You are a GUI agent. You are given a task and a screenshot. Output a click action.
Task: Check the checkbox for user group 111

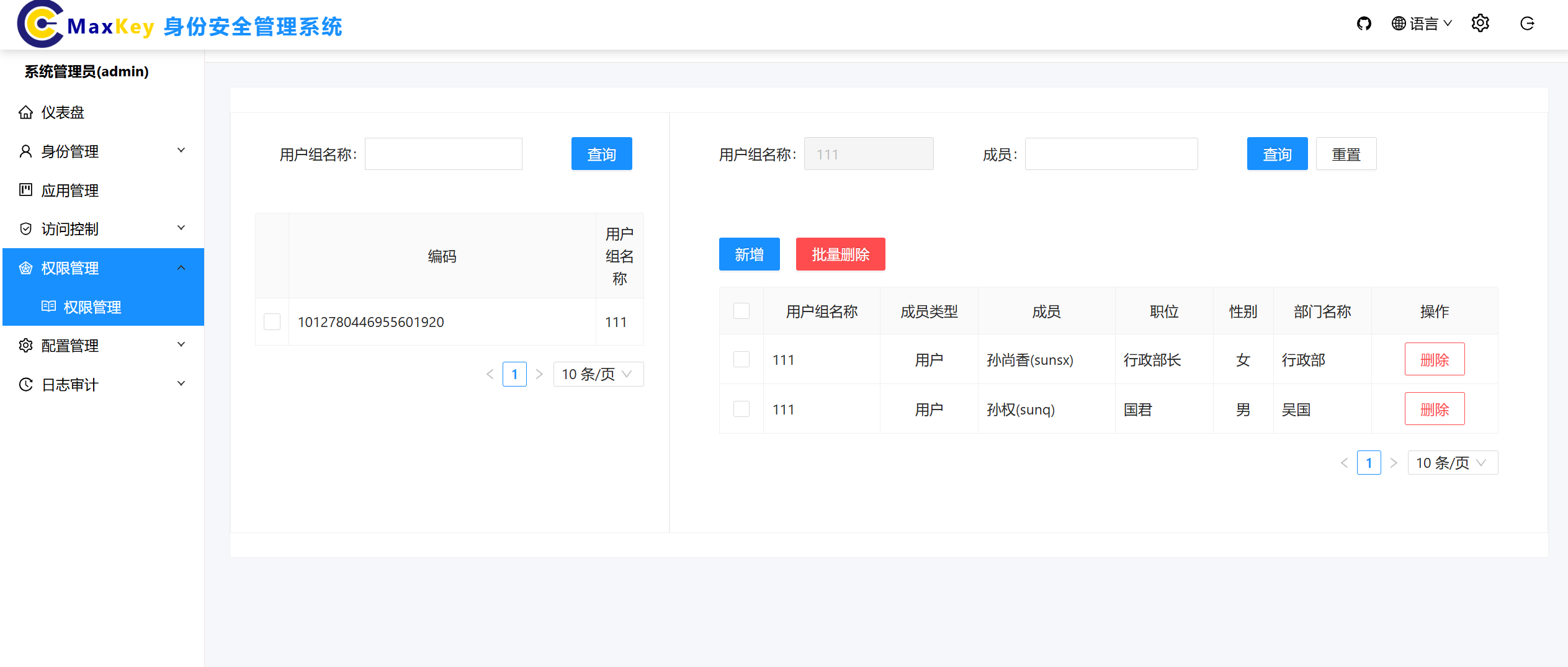(x=272, y=321)
